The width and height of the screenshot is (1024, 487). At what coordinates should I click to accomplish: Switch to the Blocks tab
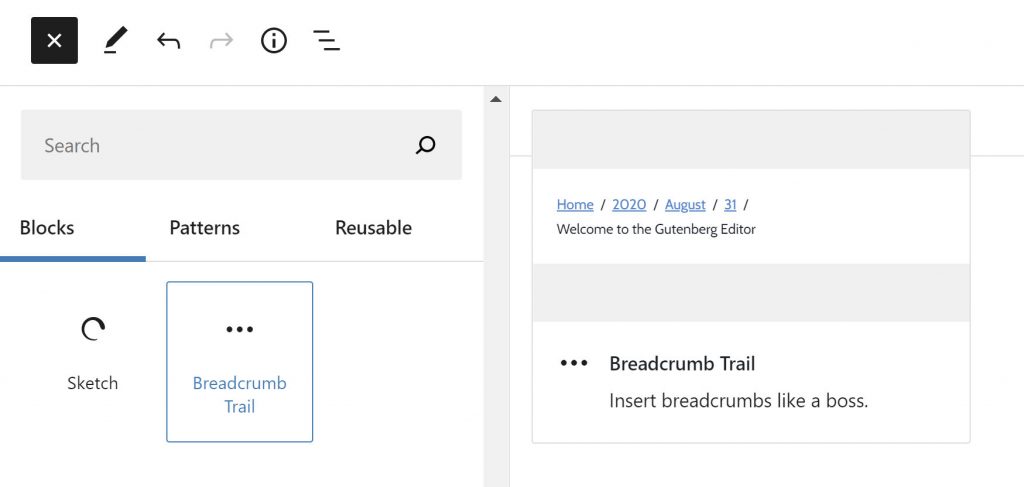[x=47, y=228]
